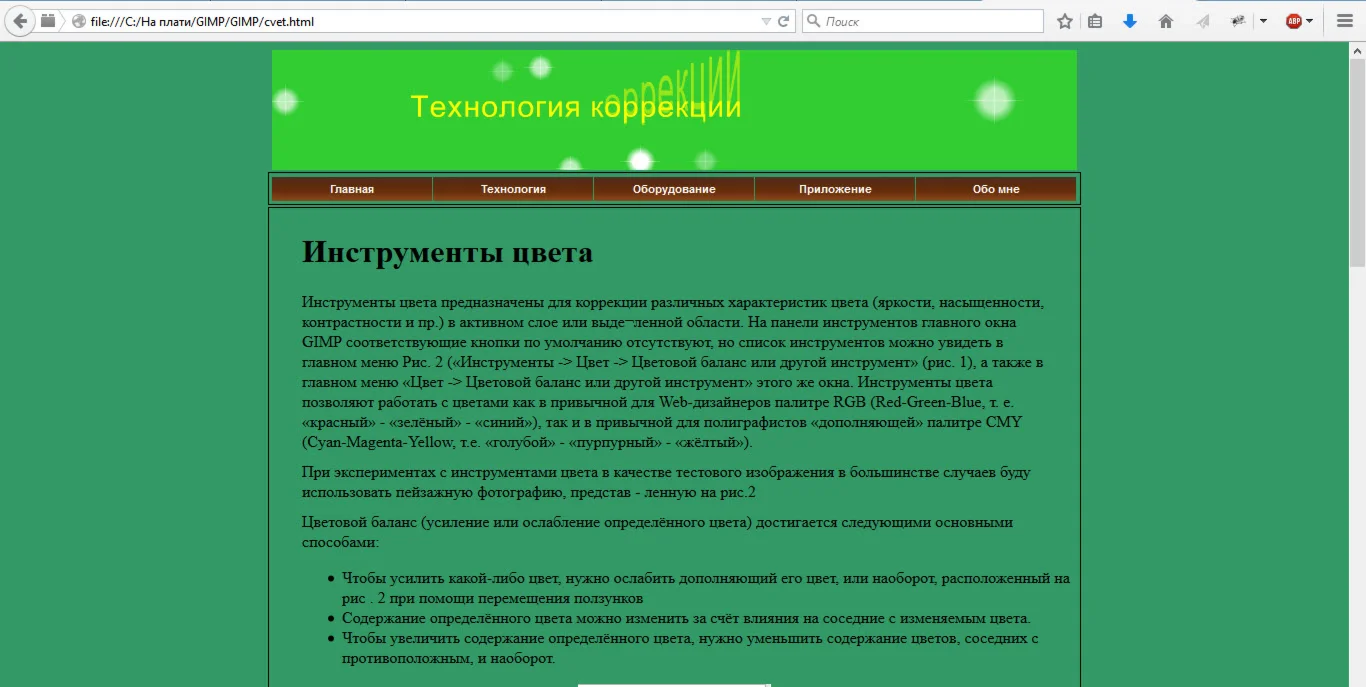Click bullet starting Содержание определённого цвета
Image resolution: width=1366 pixels, height=687 pixels.
click(686, 618)
